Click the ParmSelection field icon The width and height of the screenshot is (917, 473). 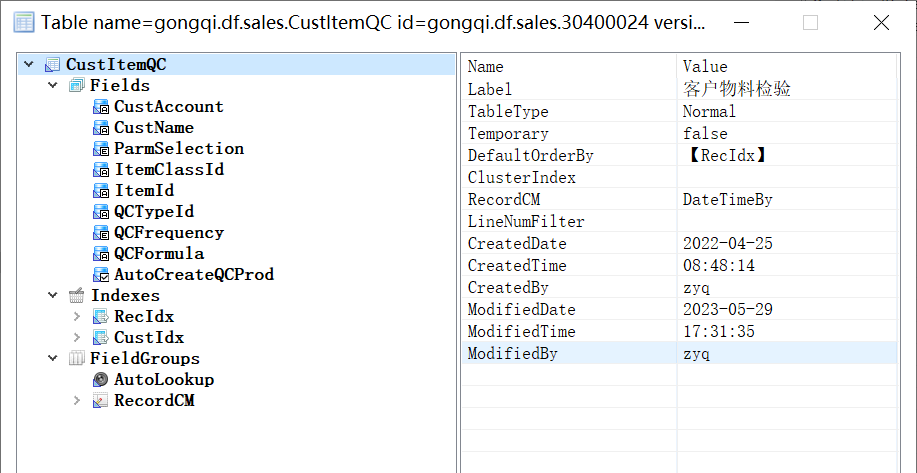click(x=101, y=149)
